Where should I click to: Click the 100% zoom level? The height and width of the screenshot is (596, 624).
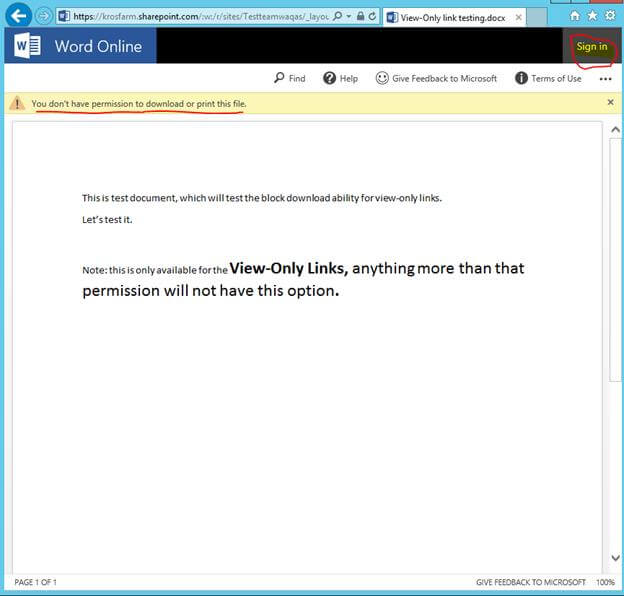click(605, 582)
